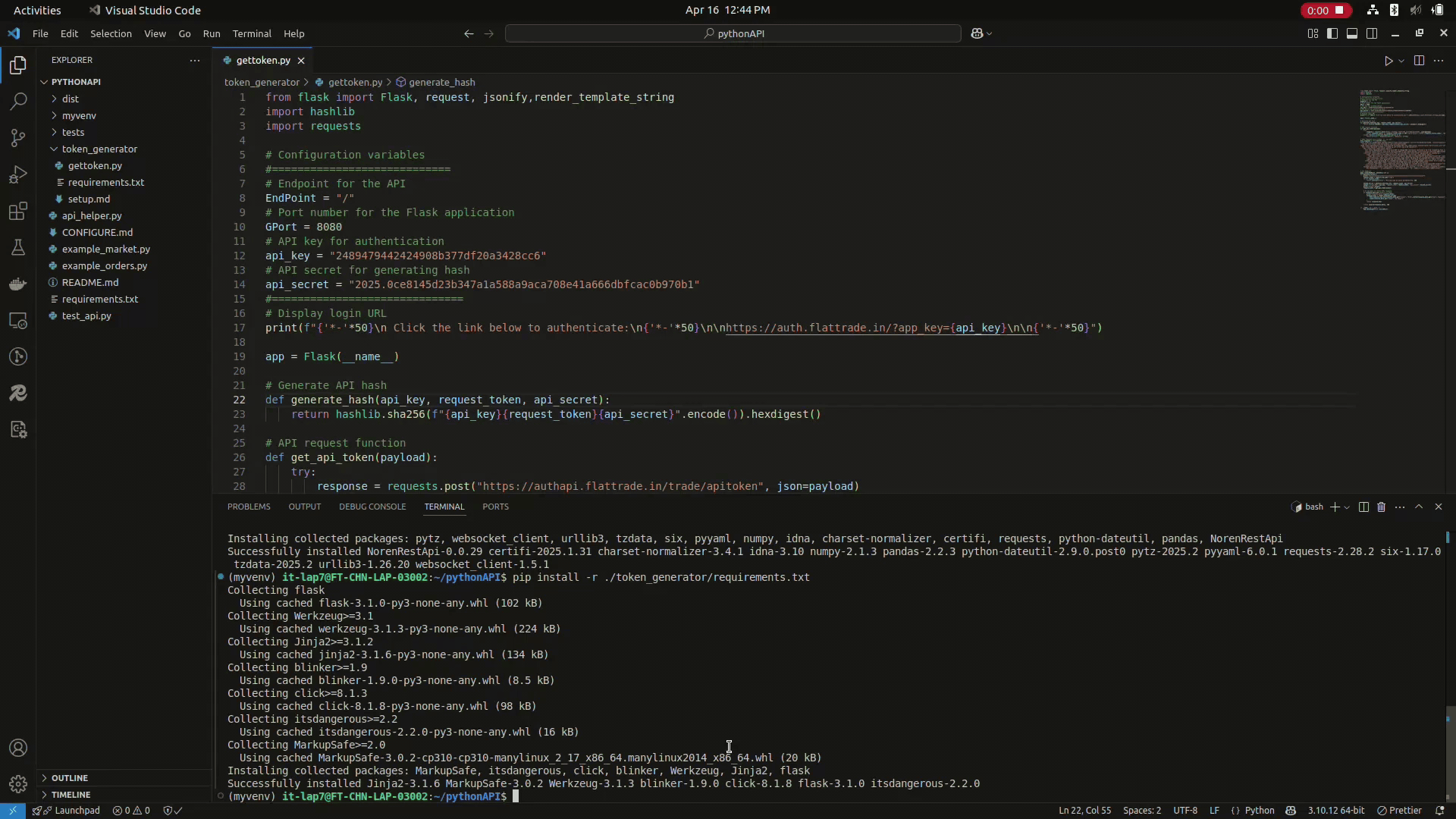Screen dimensions: 1456x819
Task: Open setup.md in the explorer
Action: (x=89, y=199)
